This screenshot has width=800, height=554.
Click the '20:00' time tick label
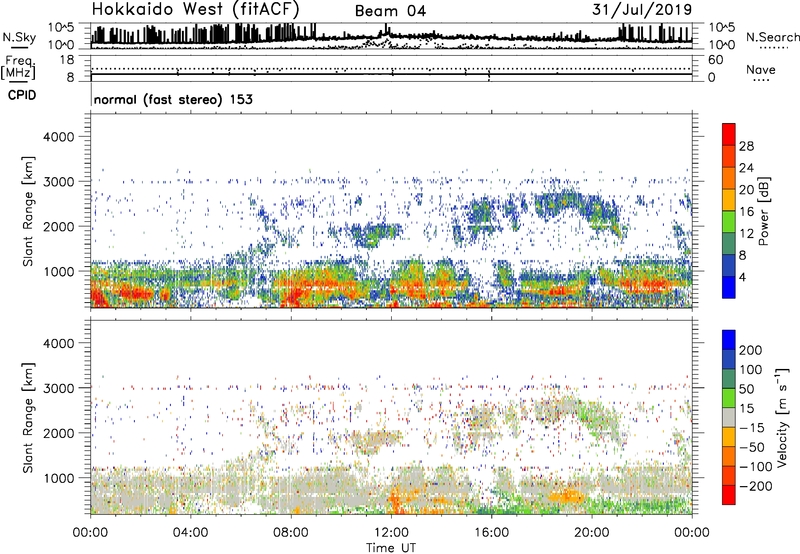[591, 533]
